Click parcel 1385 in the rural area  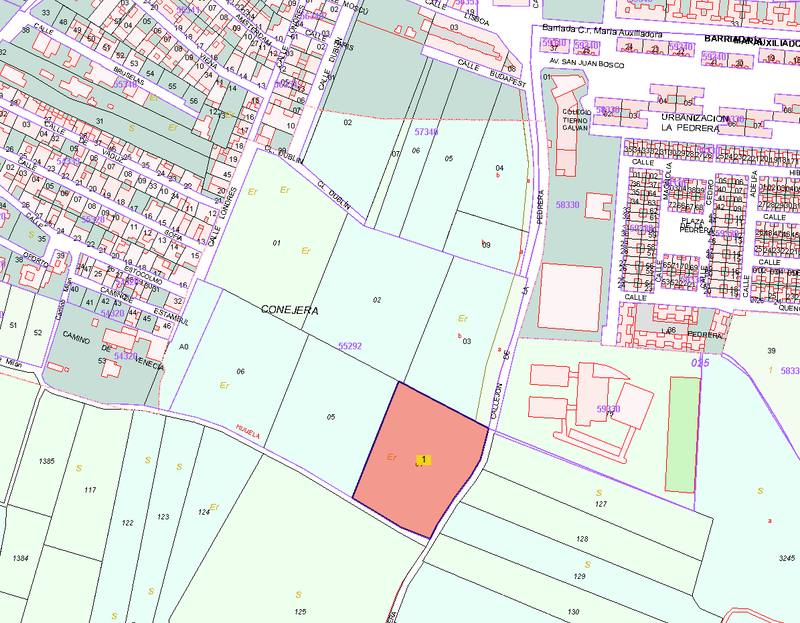point(46,461)
